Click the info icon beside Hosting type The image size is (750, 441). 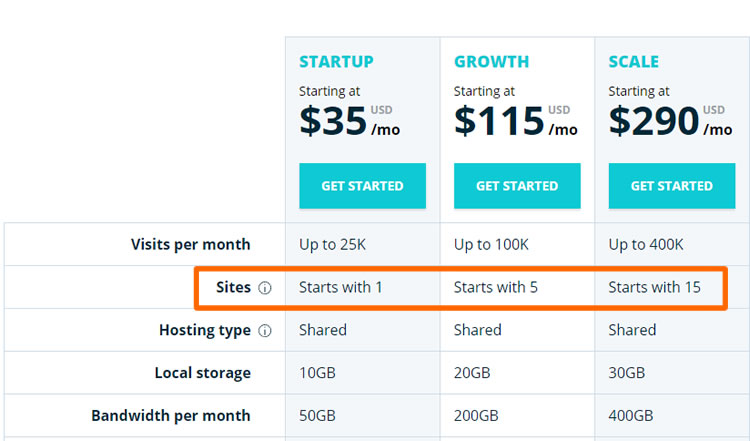pyautogui.click(x=265, y=331)
